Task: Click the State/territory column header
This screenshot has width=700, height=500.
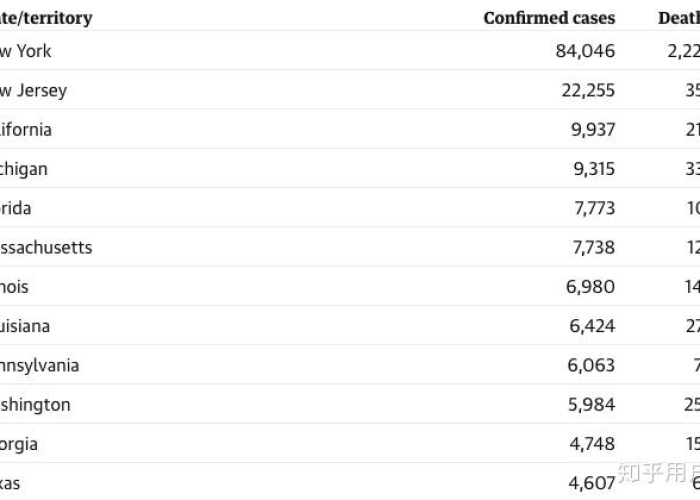Action: (x=46, y=18)
